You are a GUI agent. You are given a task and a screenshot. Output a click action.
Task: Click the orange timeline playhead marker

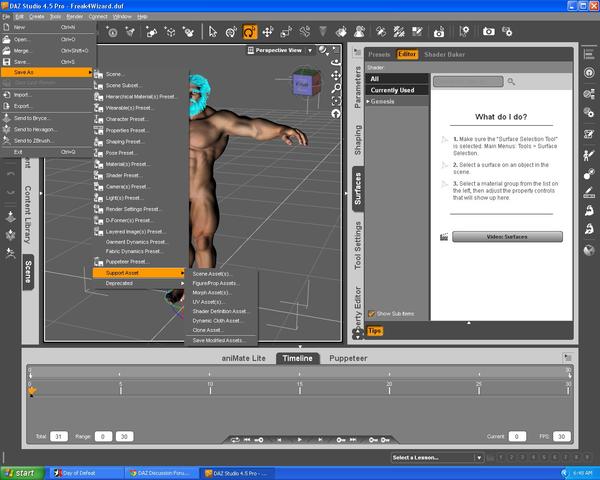32,391
